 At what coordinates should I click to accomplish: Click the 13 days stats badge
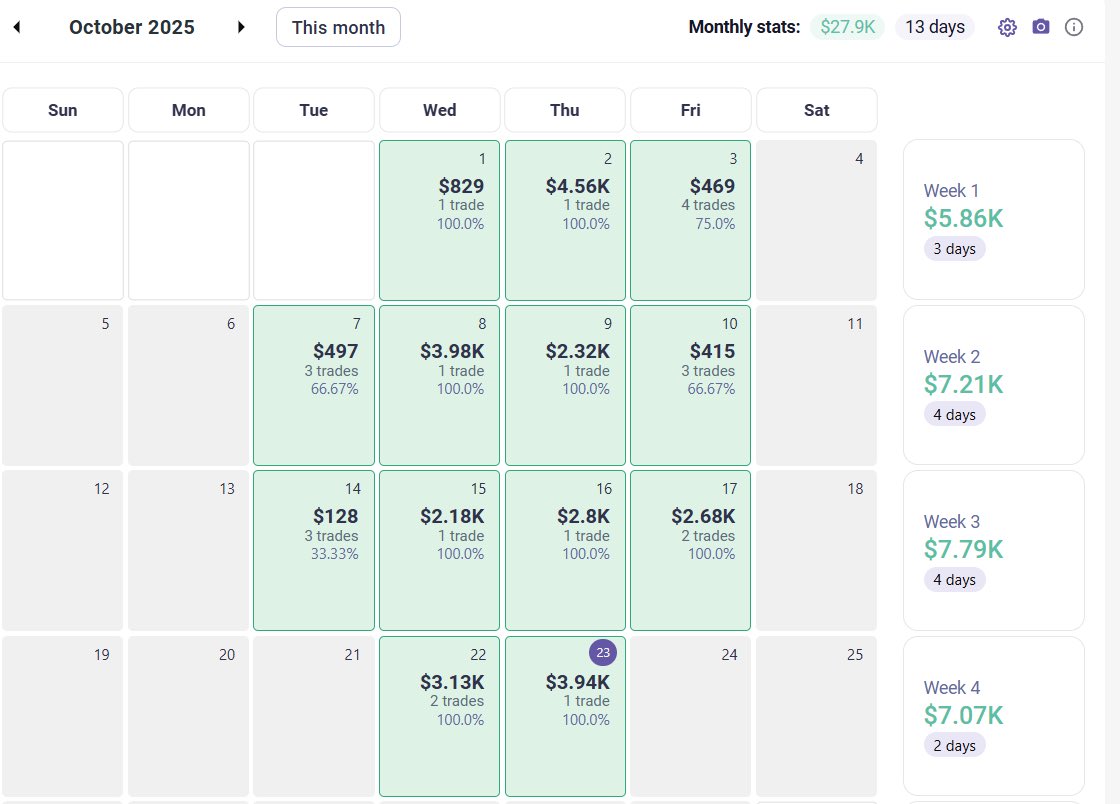click(x=935, y=27)
